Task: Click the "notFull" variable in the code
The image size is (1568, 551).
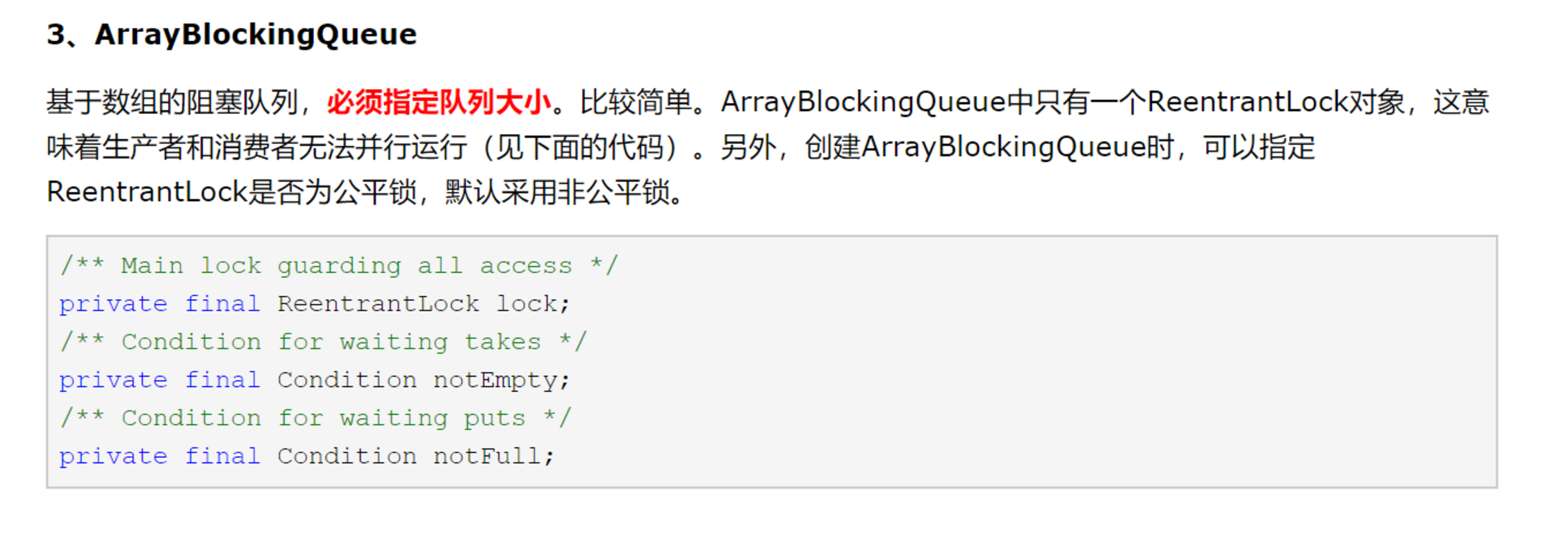Action: coord(486,457)
